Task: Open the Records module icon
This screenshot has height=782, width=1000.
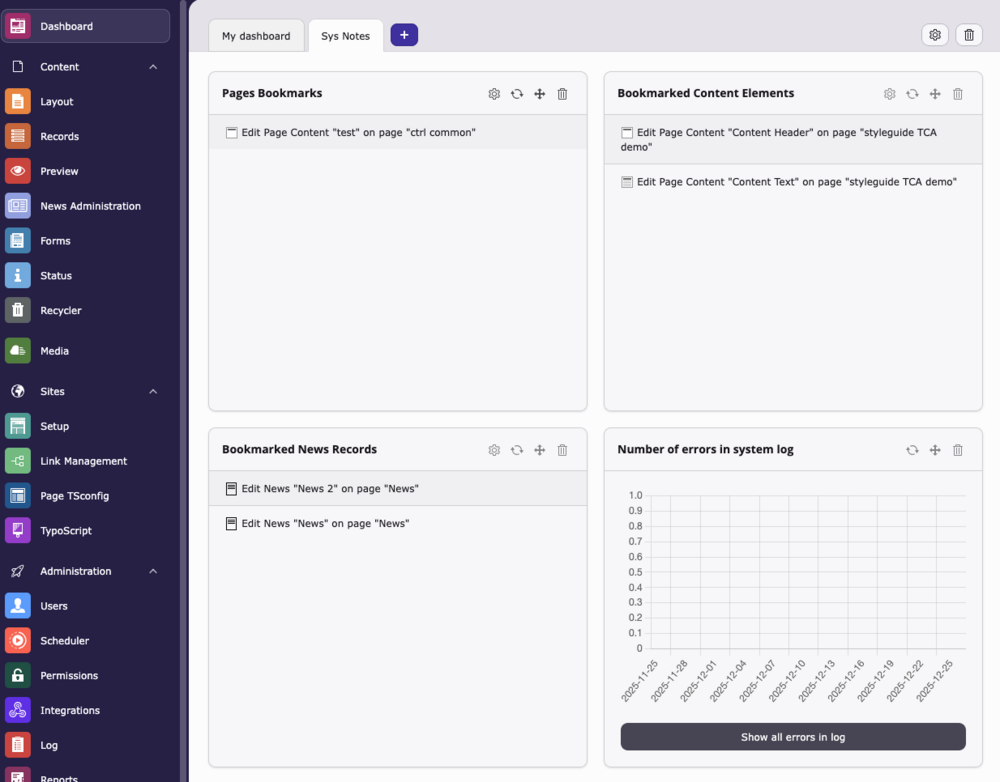Action: click(18, 136)
